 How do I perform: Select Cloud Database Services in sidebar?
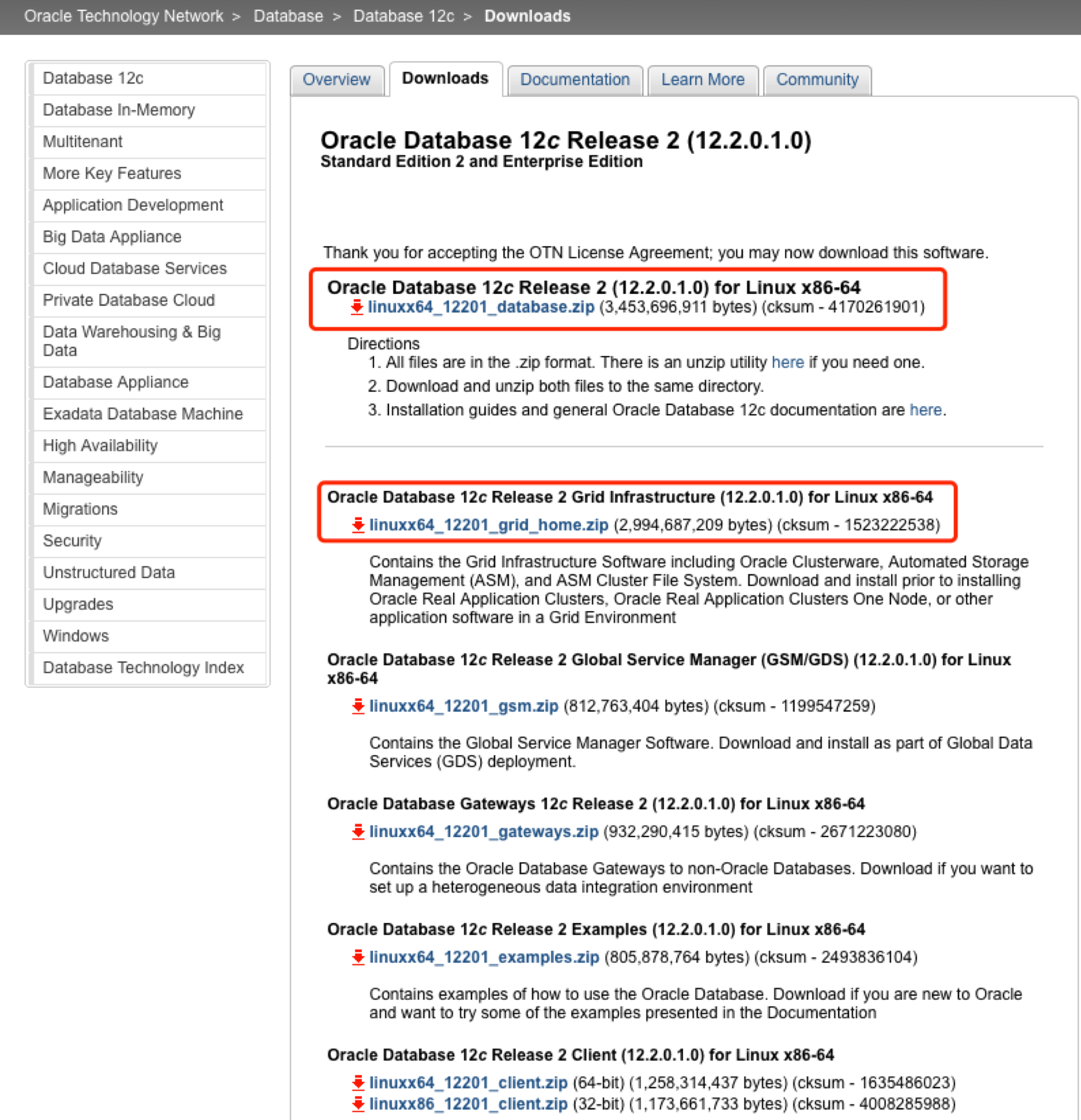149,268
